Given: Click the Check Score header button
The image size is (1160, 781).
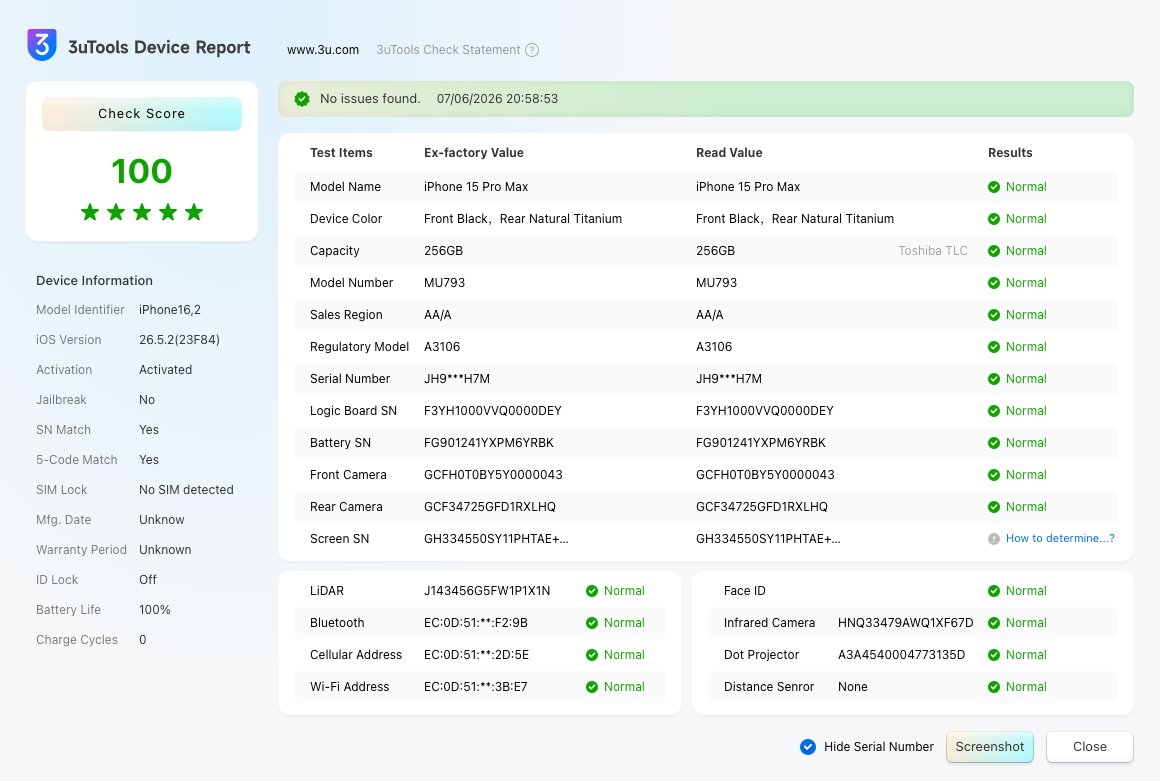Looking at the screenshot, I should (142, 114).
